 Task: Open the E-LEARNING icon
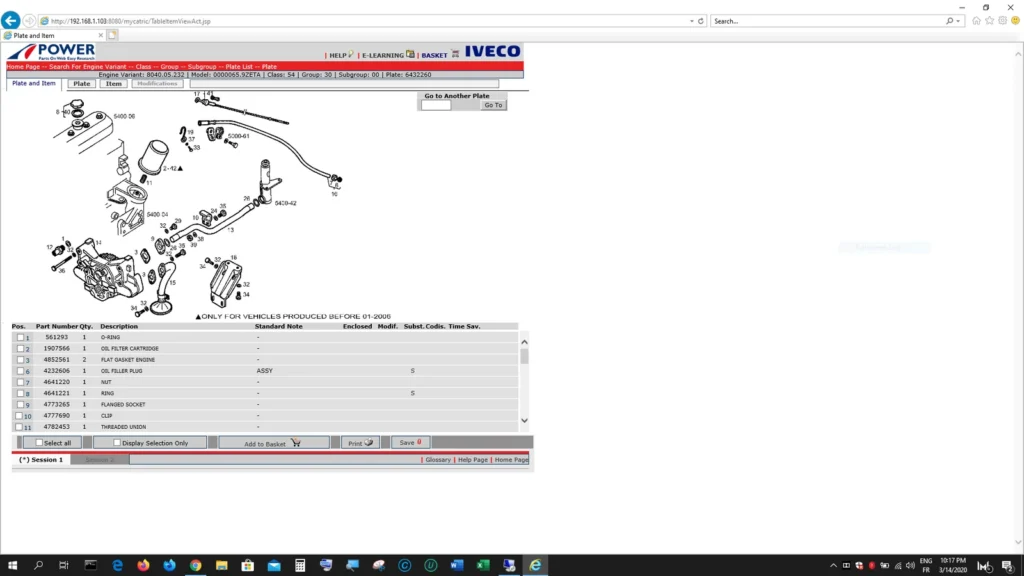[x=409, y=54]
